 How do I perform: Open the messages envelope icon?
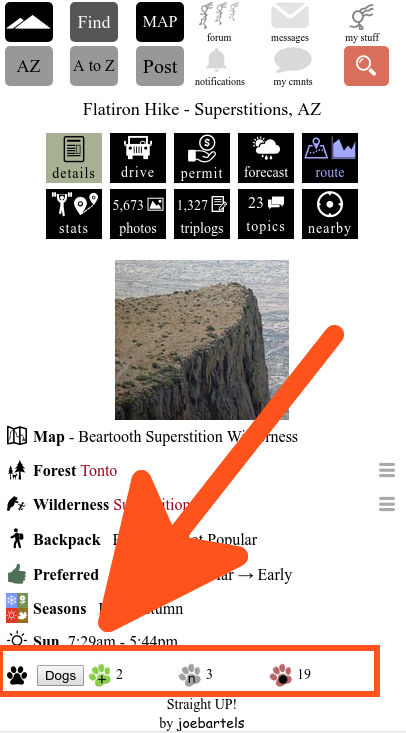coord(290,16)
